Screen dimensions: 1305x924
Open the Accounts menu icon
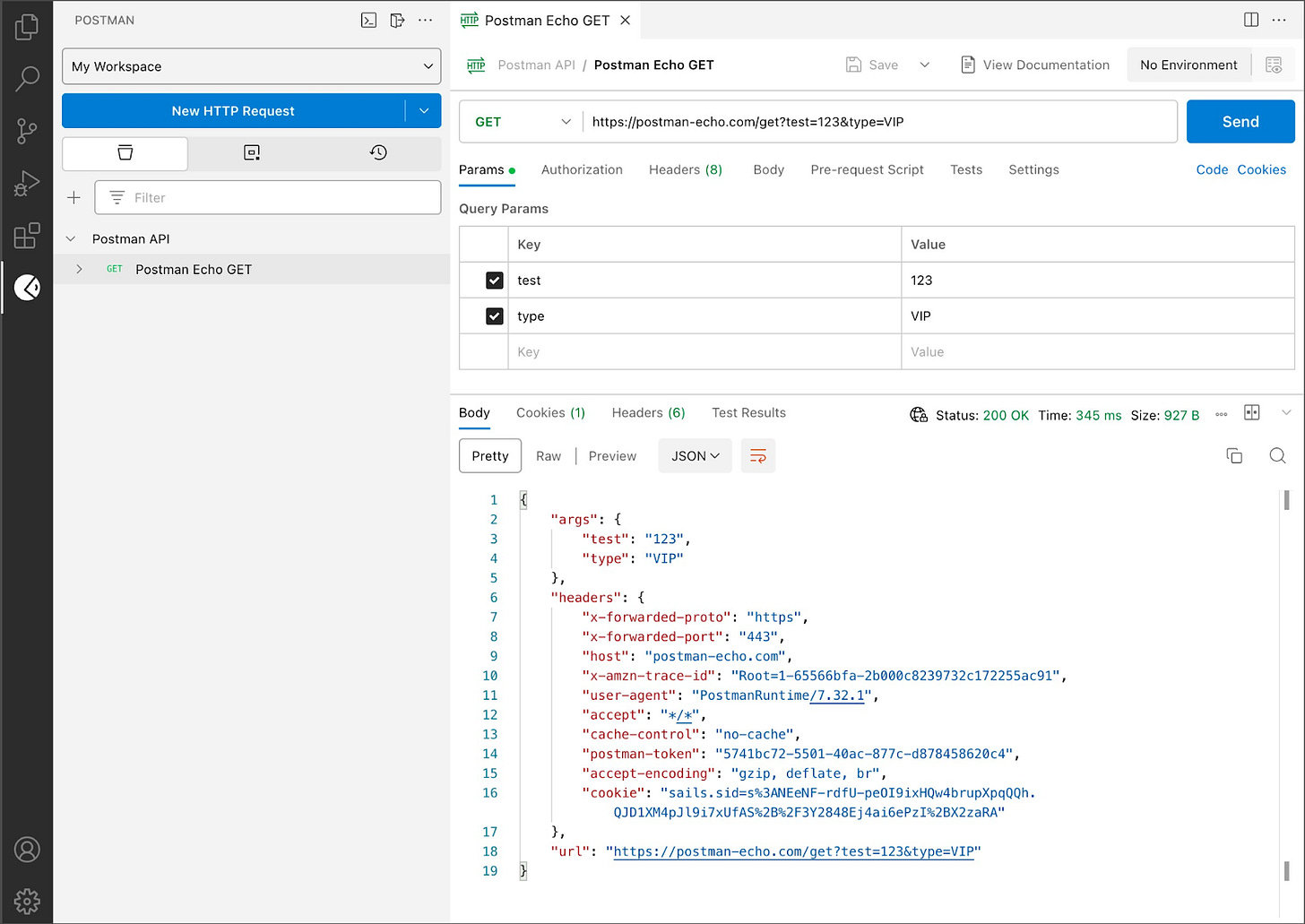click(27, 849)
